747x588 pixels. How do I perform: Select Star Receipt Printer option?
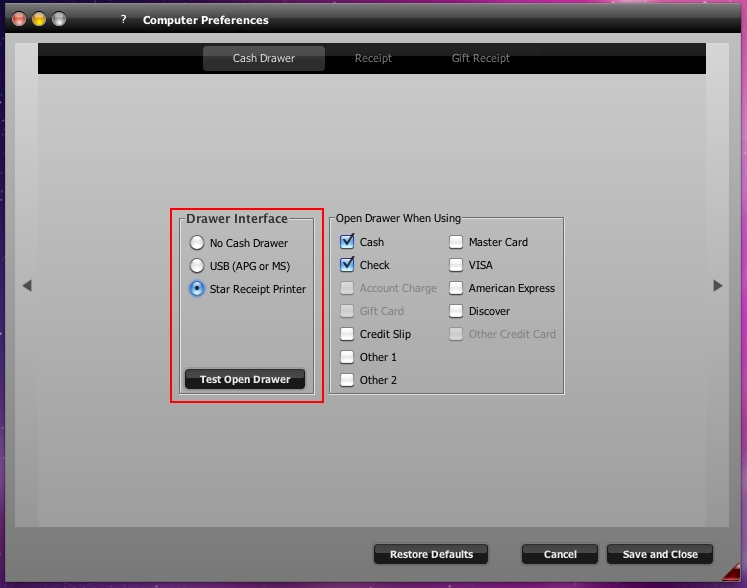click(197, 289)
